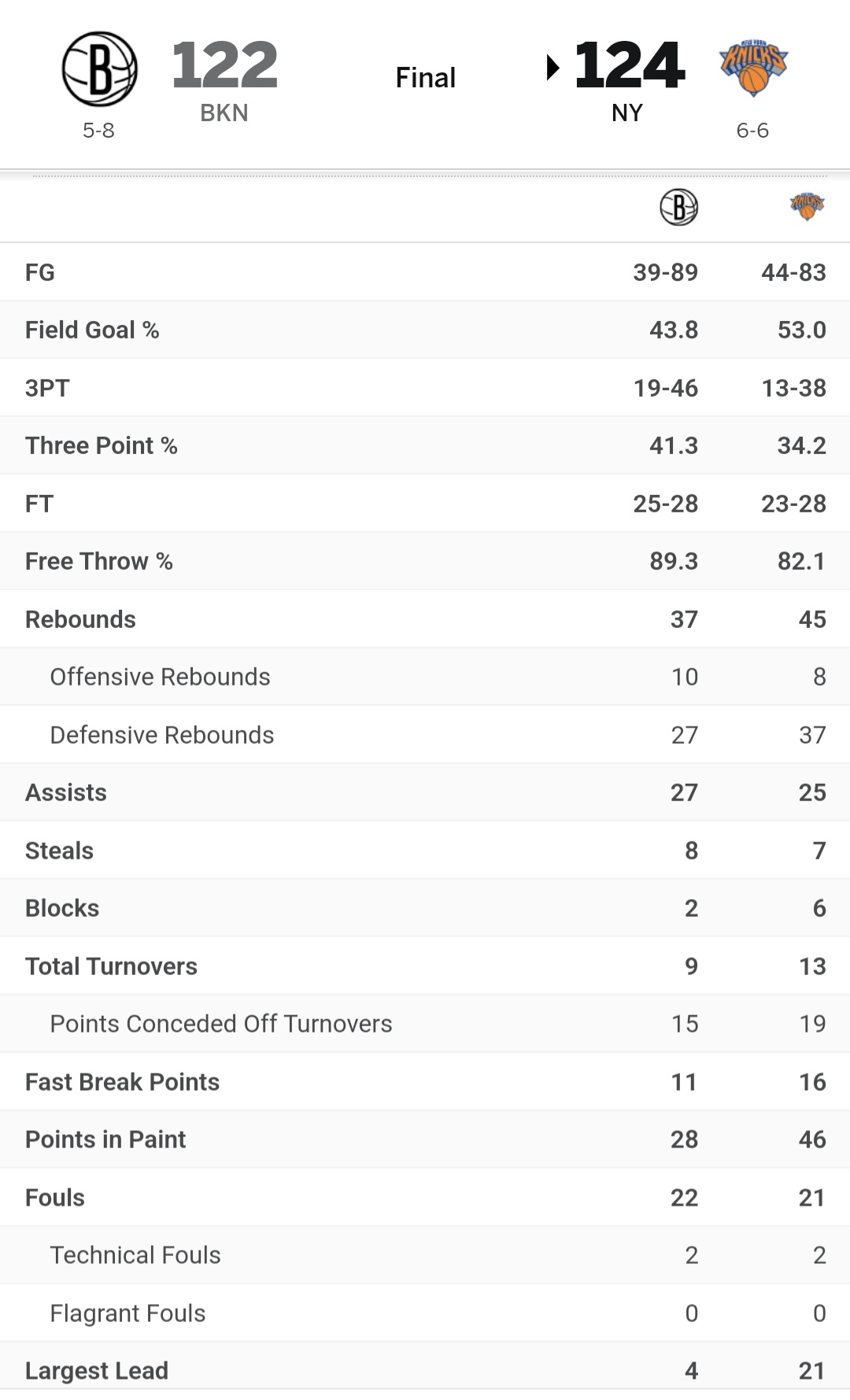Tap the Fast Break Points row
The image size is (850, 1400).
tap(425, 1082)
